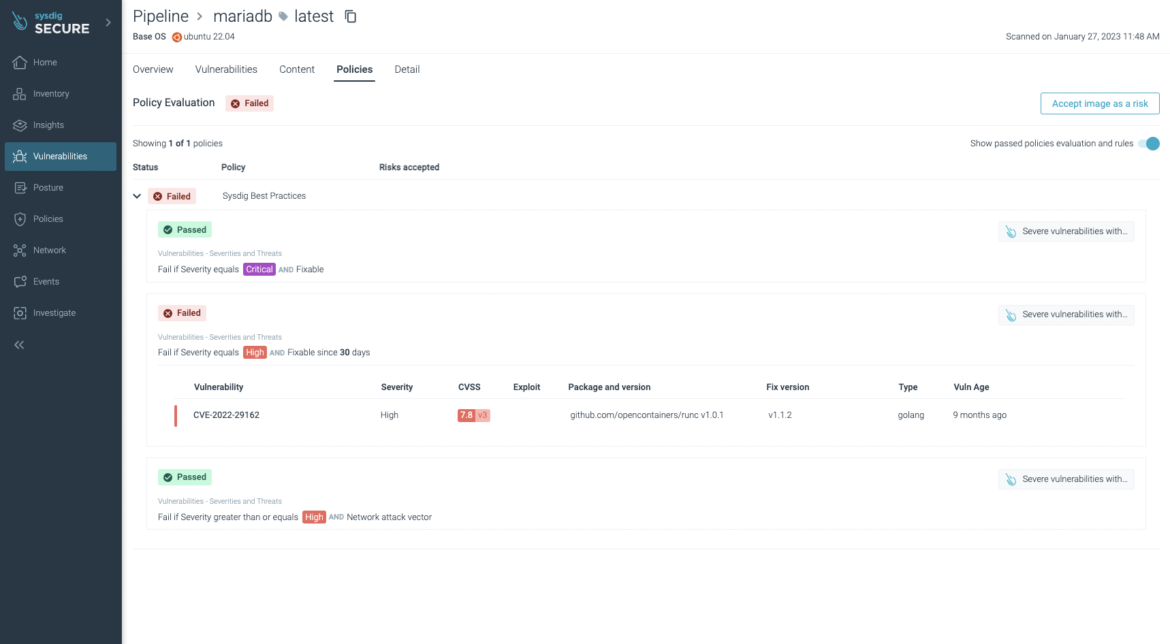
Task: Click Pipeline breadcrumb link
Action: (x=160, y=16)
